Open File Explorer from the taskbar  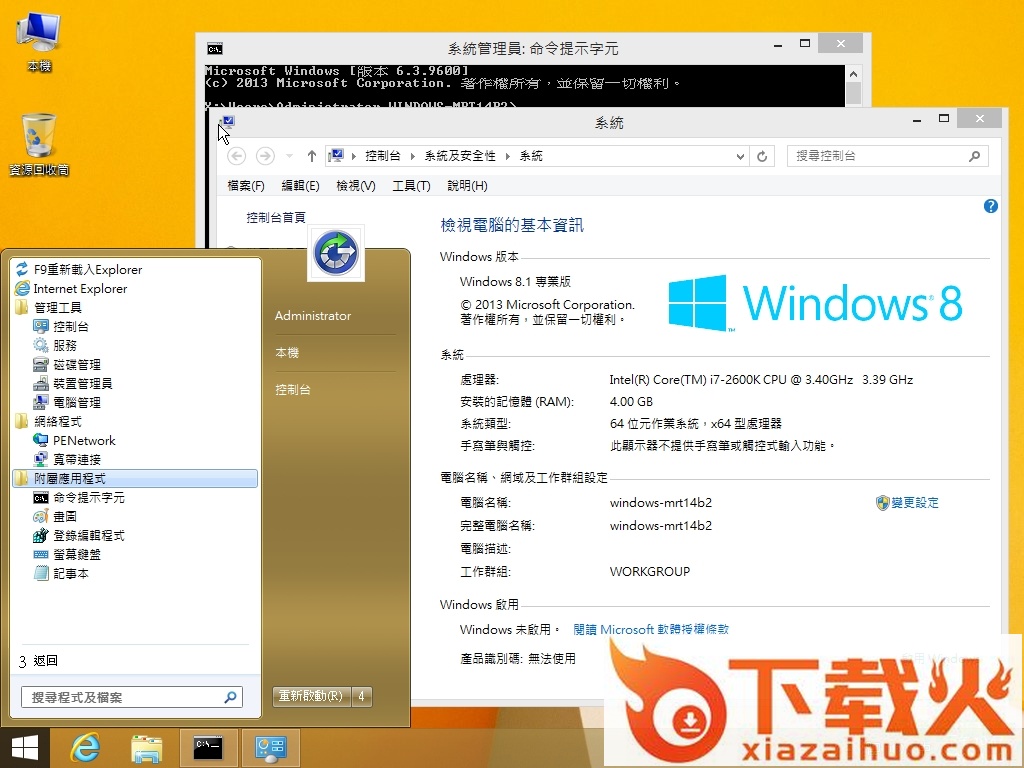(x=146, y=748)
